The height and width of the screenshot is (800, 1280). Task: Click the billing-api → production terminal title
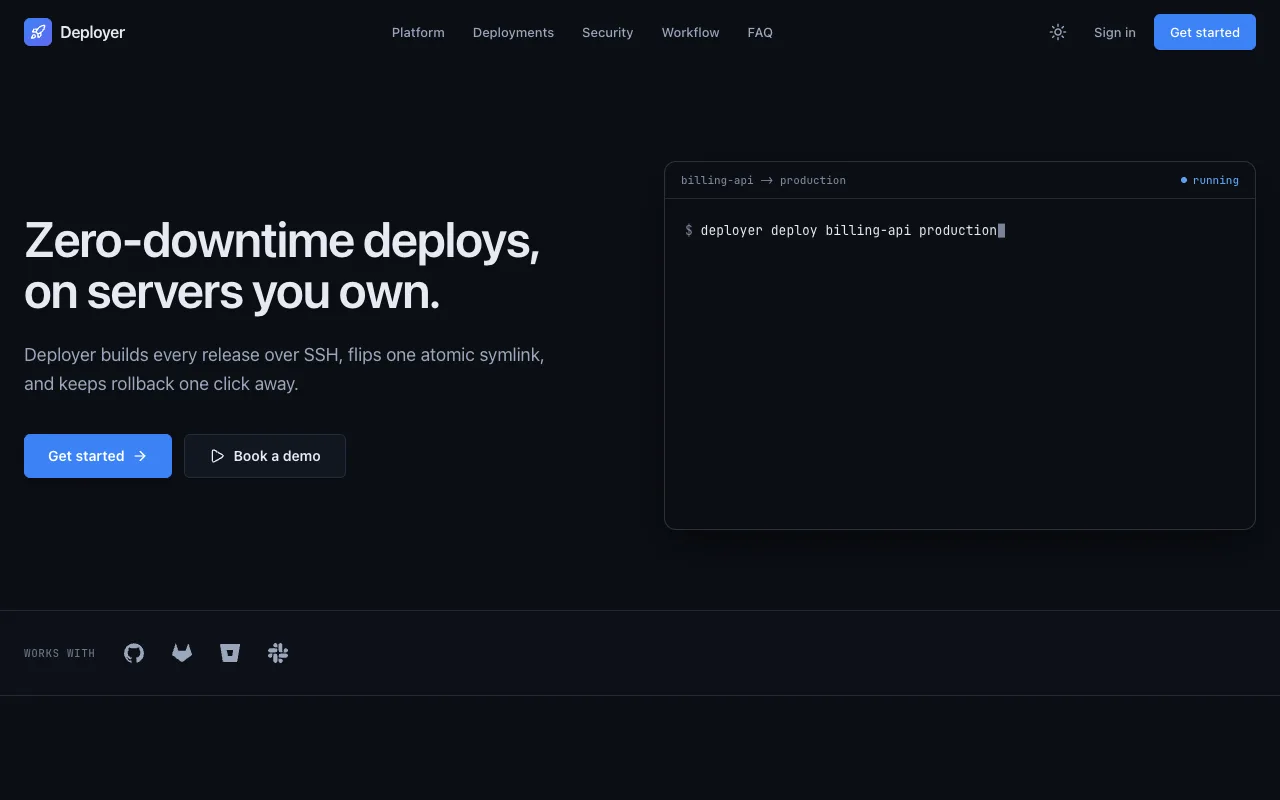coord(763,180)
